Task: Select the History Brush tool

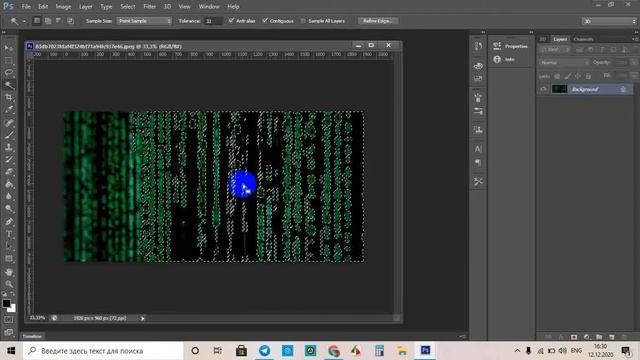Action: (9, 159)
